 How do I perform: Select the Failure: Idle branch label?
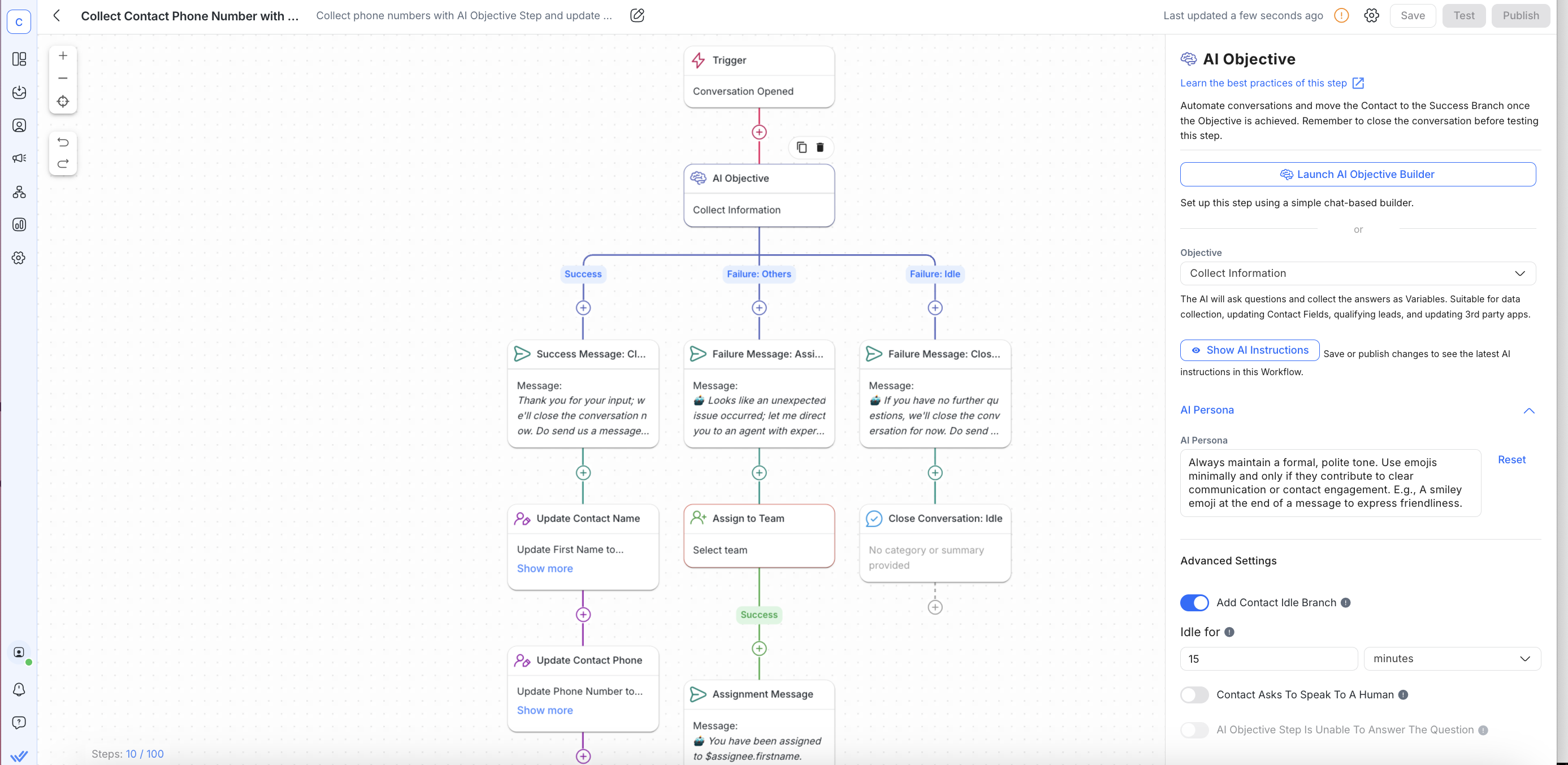[x=934, y=274]
